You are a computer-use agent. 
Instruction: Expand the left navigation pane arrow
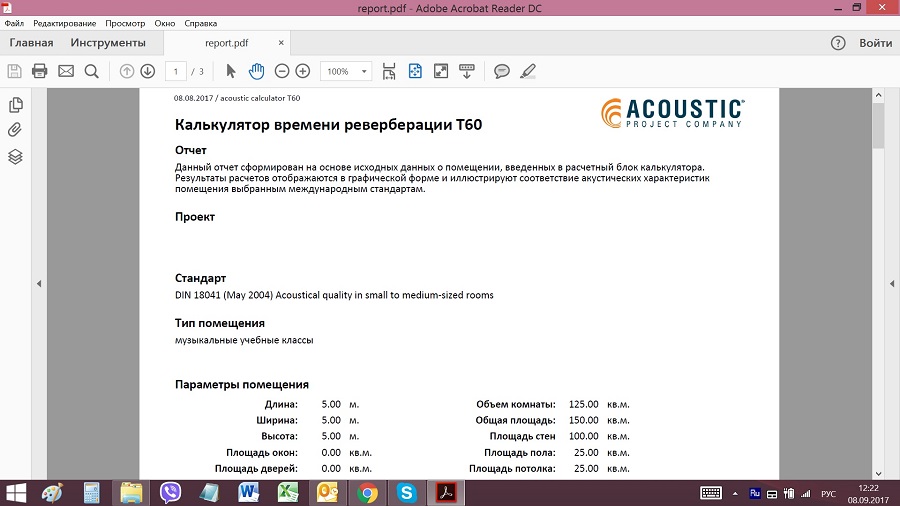point(39,284)
